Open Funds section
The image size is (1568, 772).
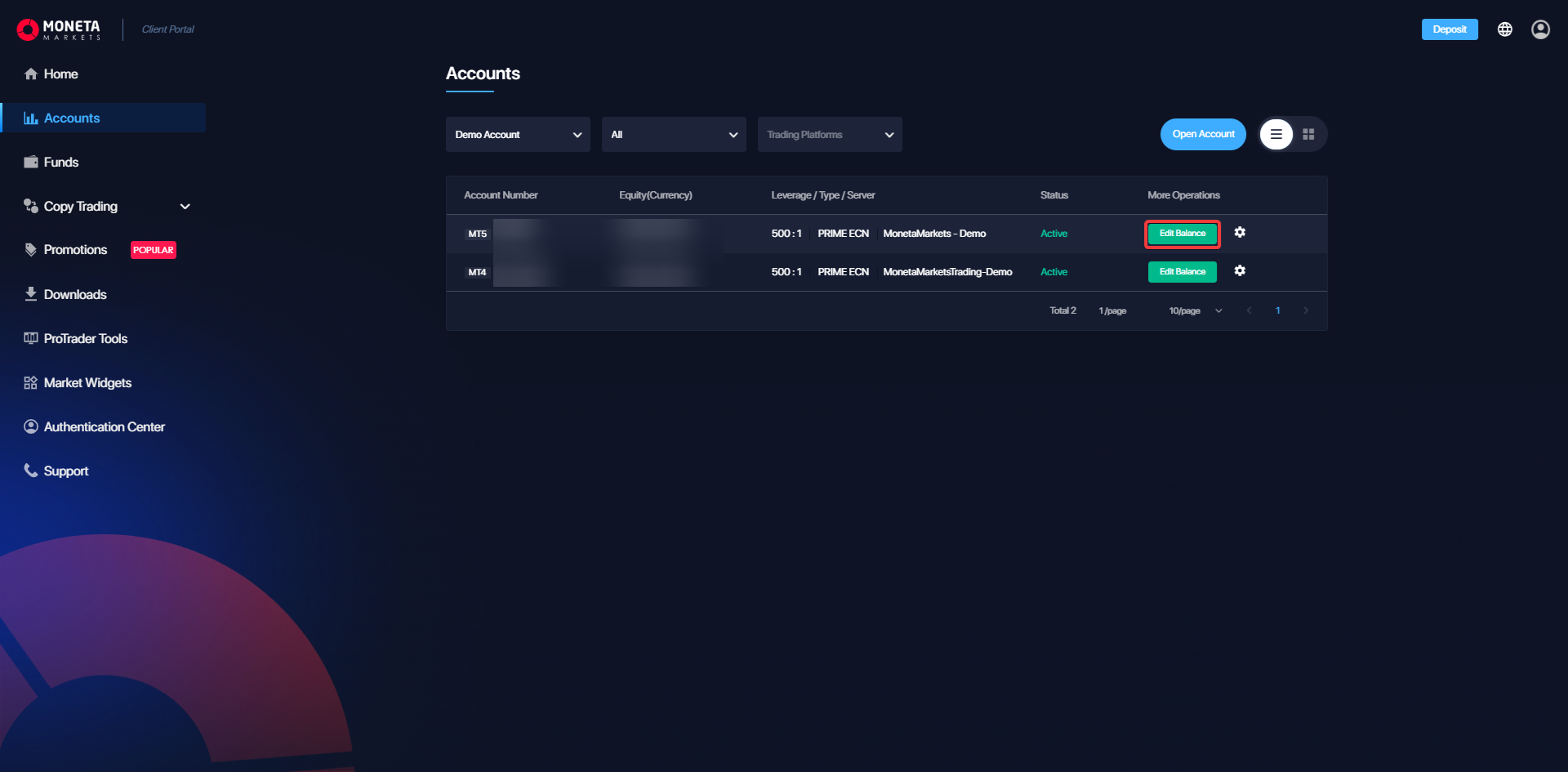[103, 162]
